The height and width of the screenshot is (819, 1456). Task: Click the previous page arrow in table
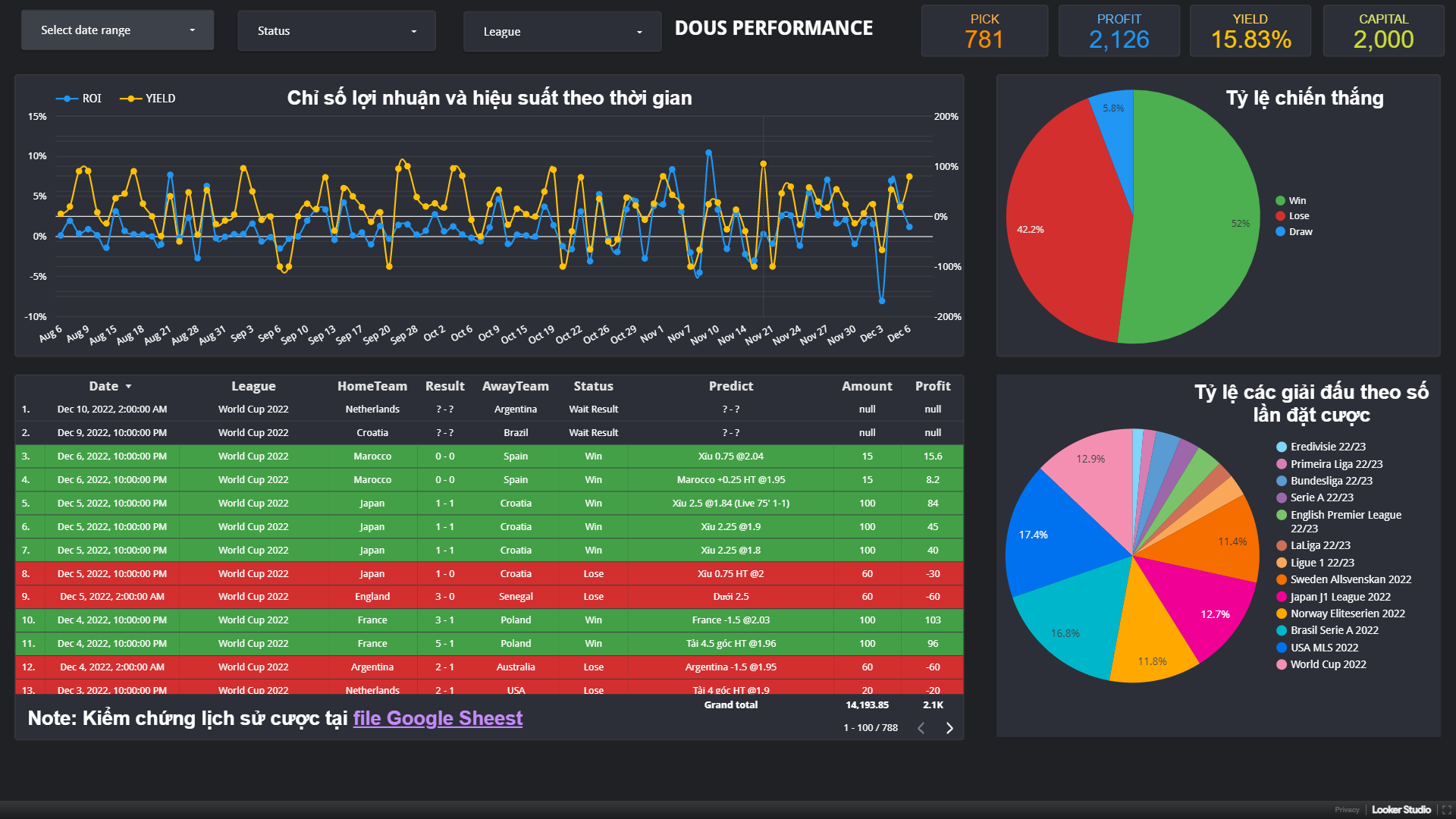(921, 728)
